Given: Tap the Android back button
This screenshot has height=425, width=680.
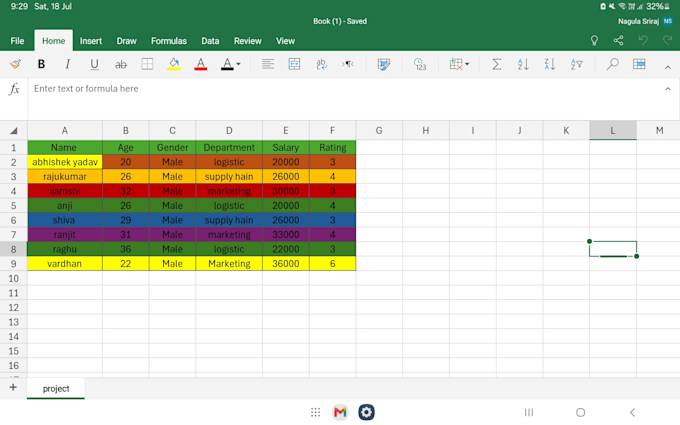Looking at the screenshot, I should pyautogui.click(x=632, y=412).
